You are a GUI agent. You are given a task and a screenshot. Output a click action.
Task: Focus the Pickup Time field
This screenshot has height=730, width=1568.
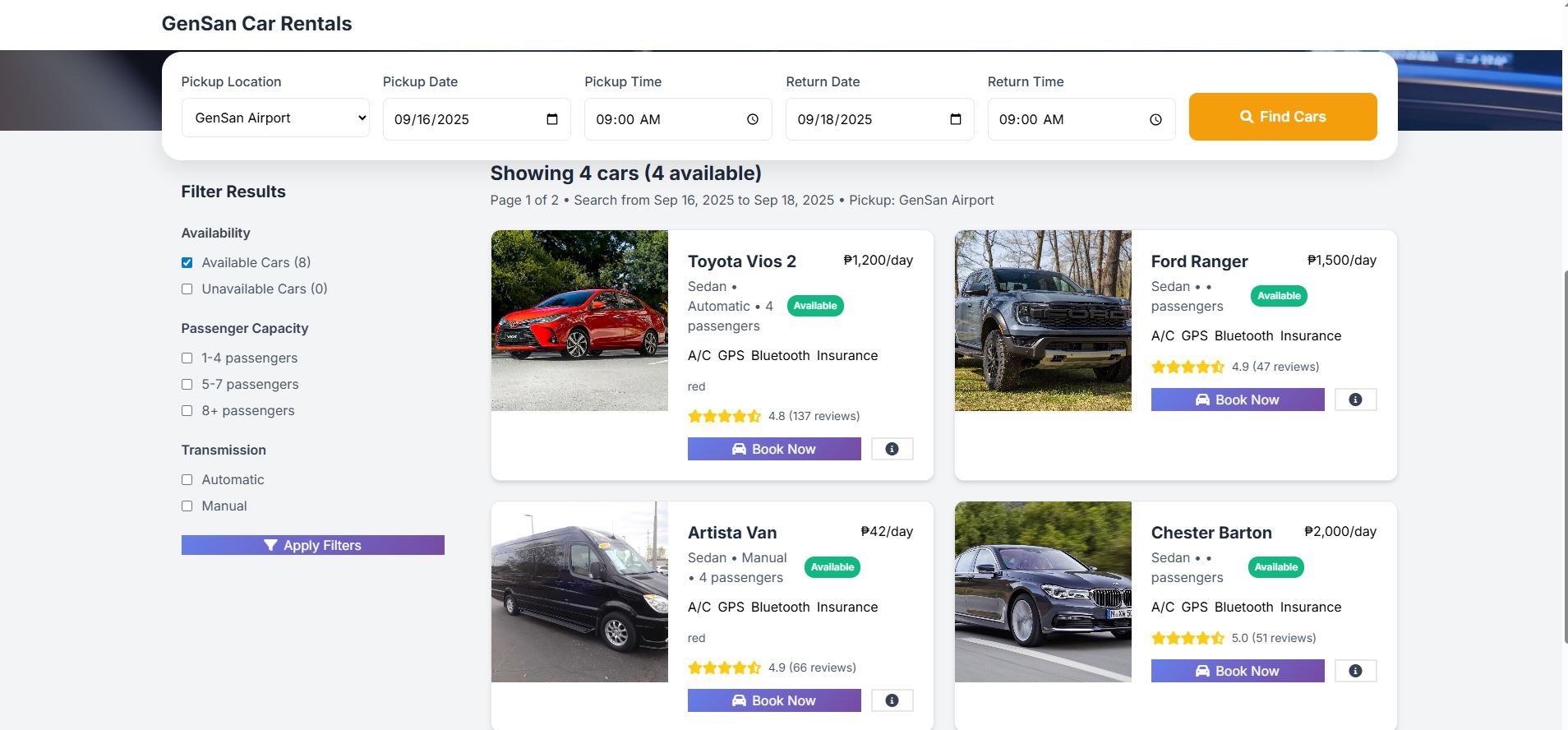click(678, 119)
